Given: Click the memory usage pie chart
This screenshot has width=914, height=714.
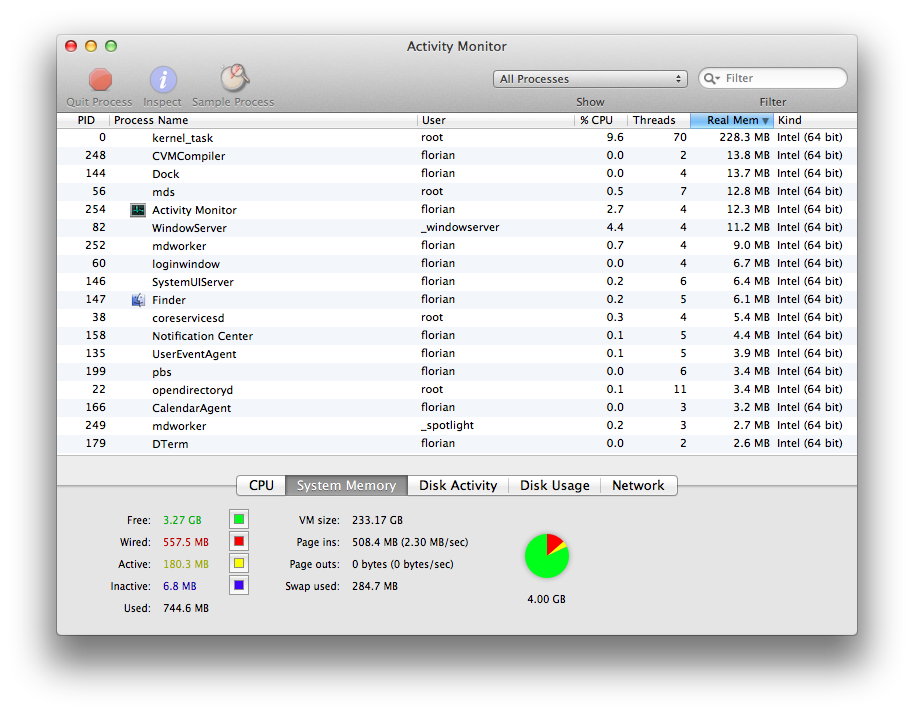Looking at the screenshot, I should coord(547,556).
